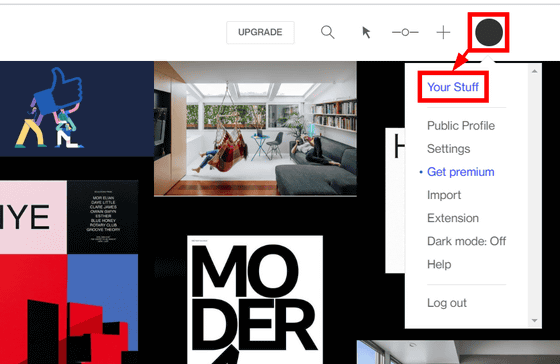The height and width of the screenshot is (364, 560).
Task: Go to Public Profile
Action: coord(461,125)
